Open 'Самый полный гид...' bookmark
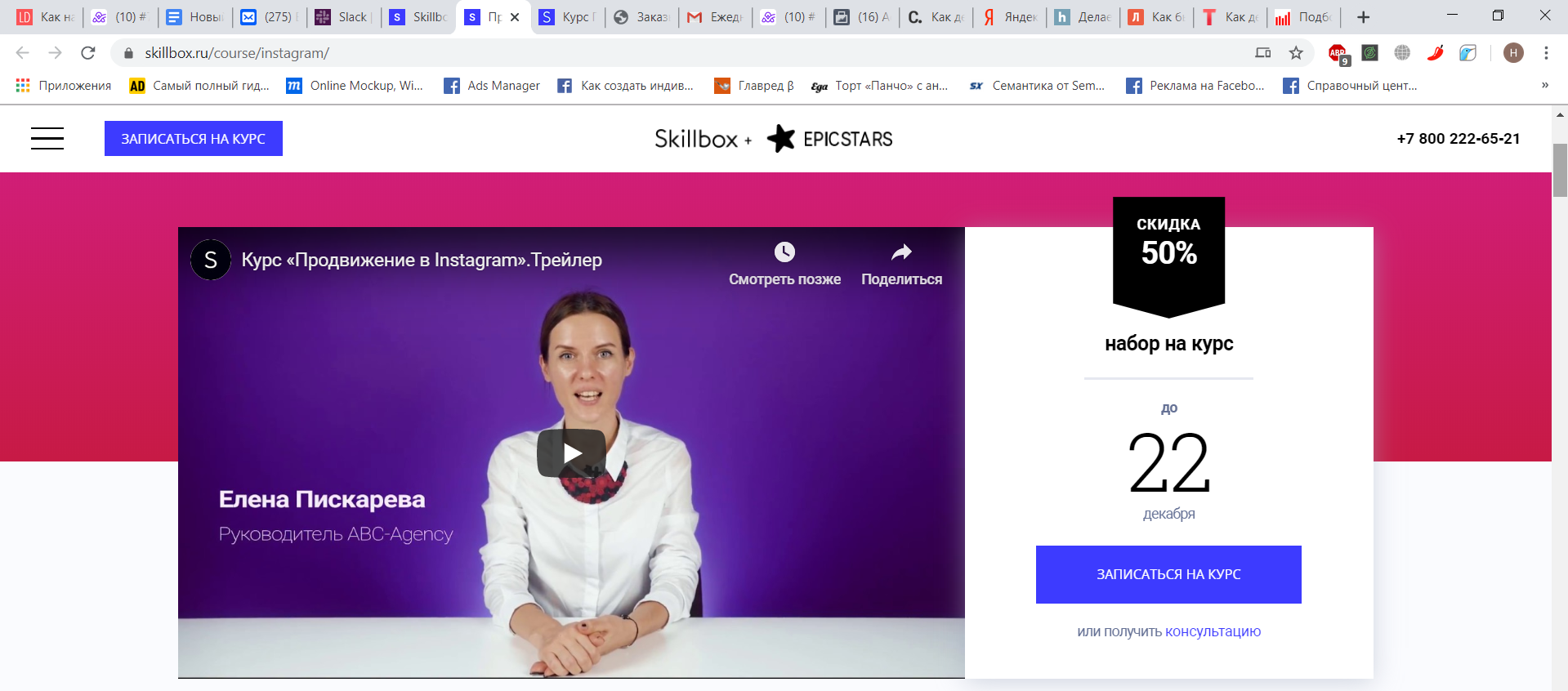 point(199,86)
